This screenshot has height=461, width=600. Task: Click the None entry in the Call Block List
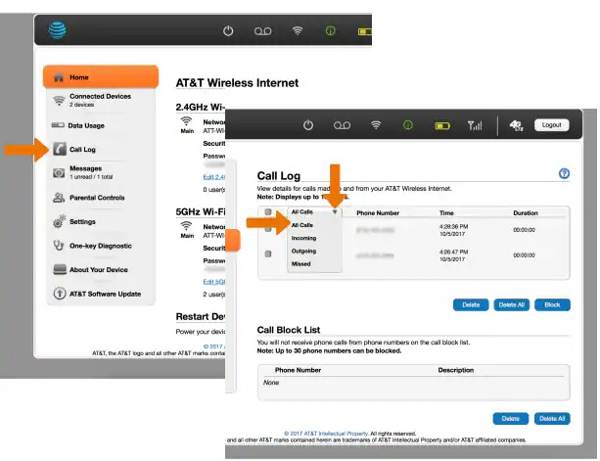coord(271,383)
